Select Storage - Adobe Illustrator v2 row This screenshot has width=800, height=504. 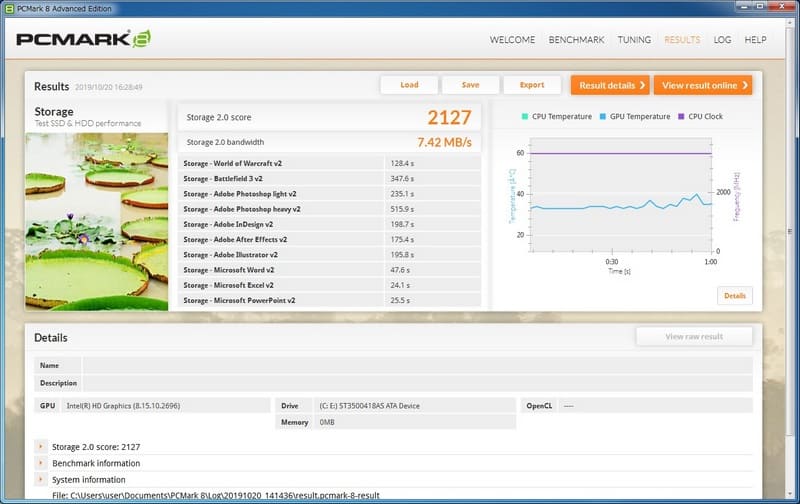330,255
